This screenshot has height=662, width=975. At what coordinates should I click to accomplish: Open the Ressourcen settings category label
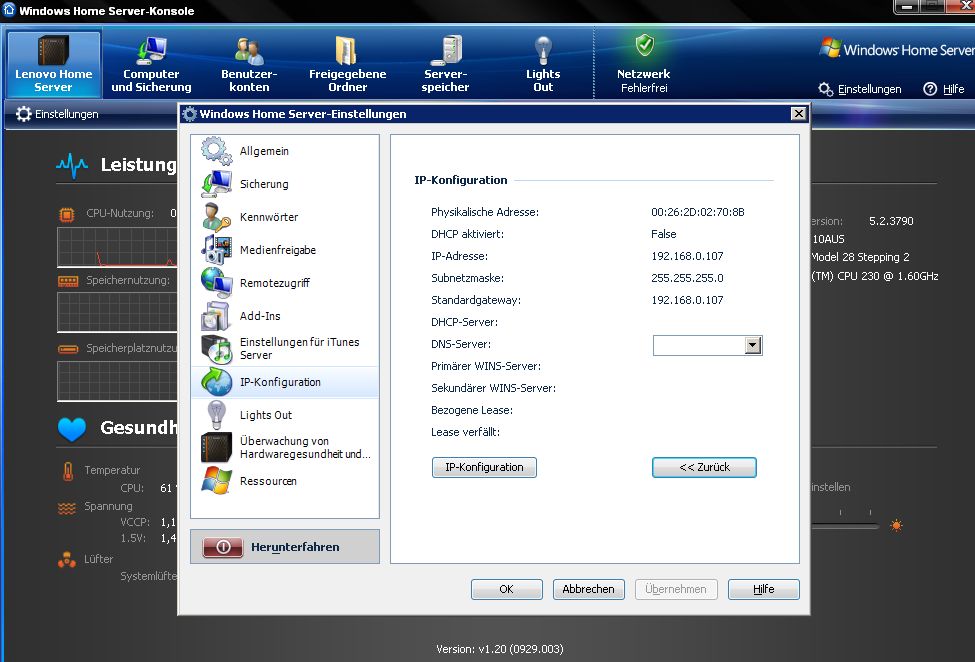click(x=269, y=481)
